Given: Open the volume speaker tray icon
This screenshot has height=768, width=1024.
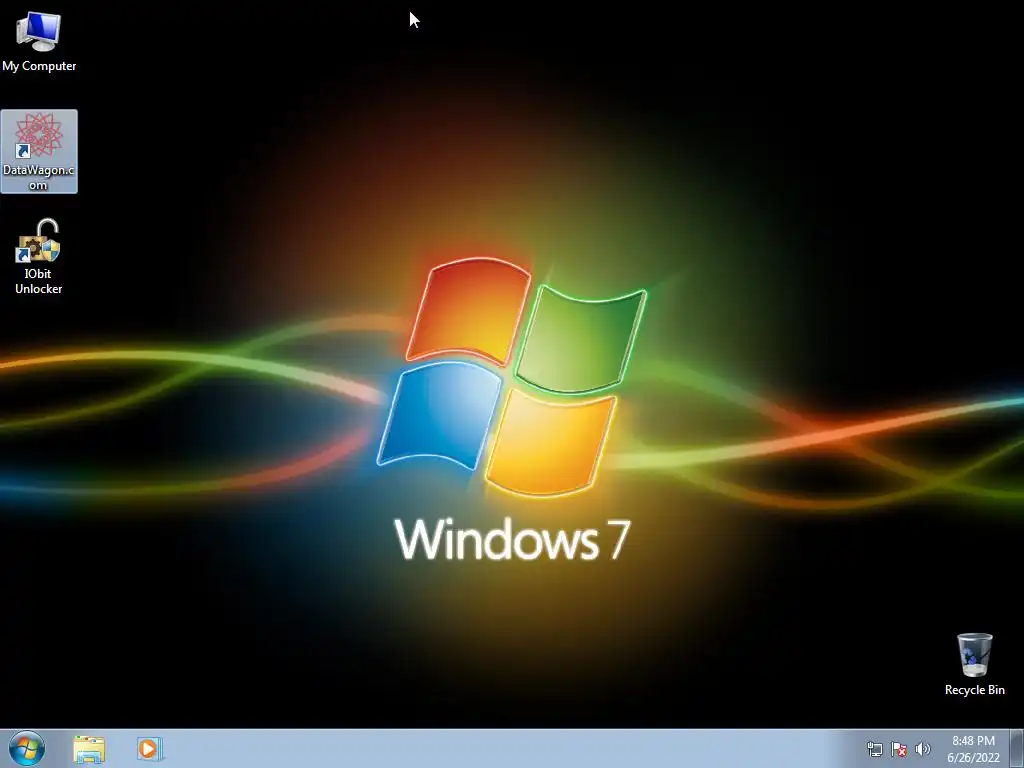Looking at the screenshot, I should [923, 749].
